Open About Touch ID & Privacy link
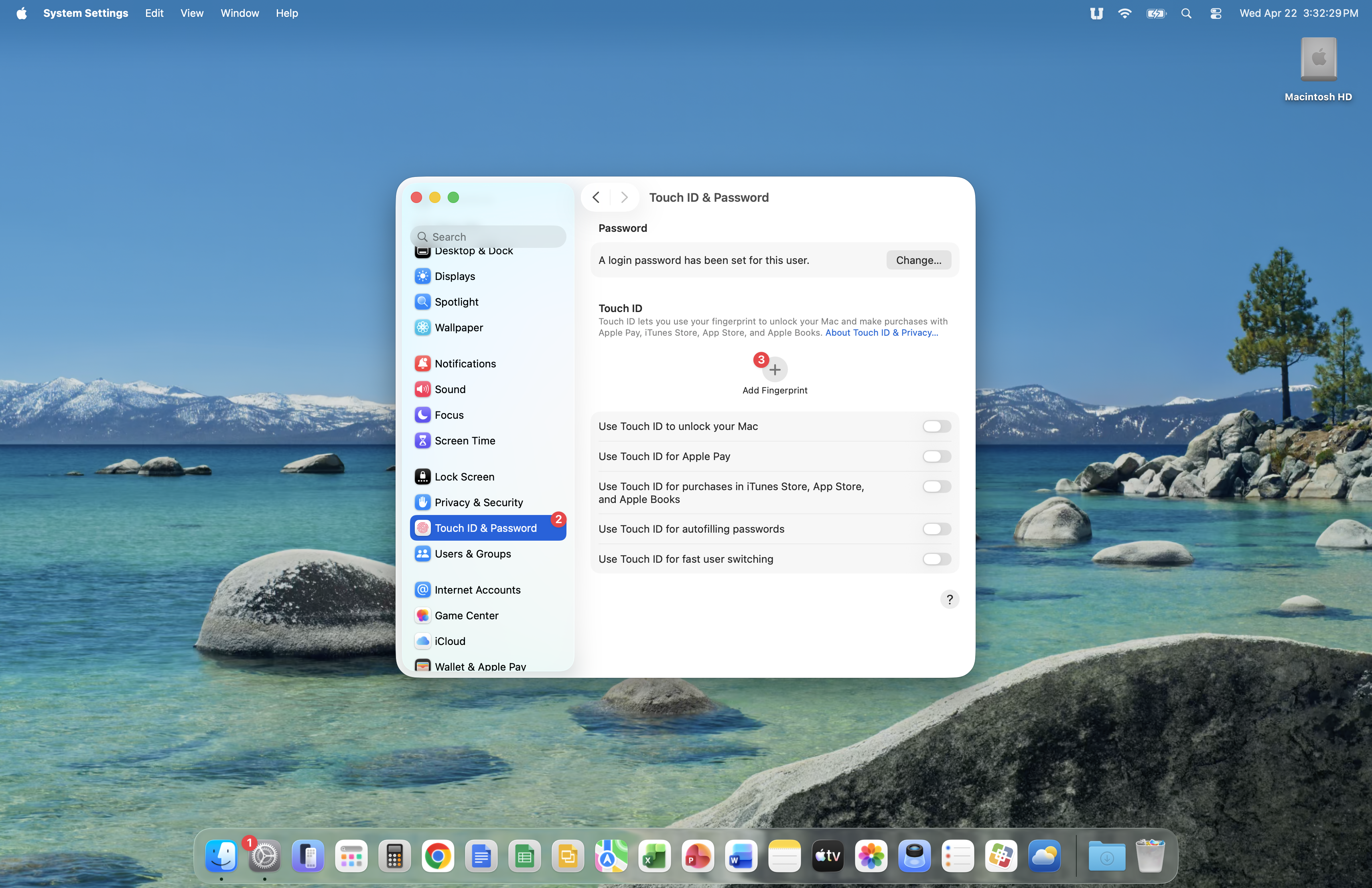Screen dimensions: 1372x888 (881, 332)
